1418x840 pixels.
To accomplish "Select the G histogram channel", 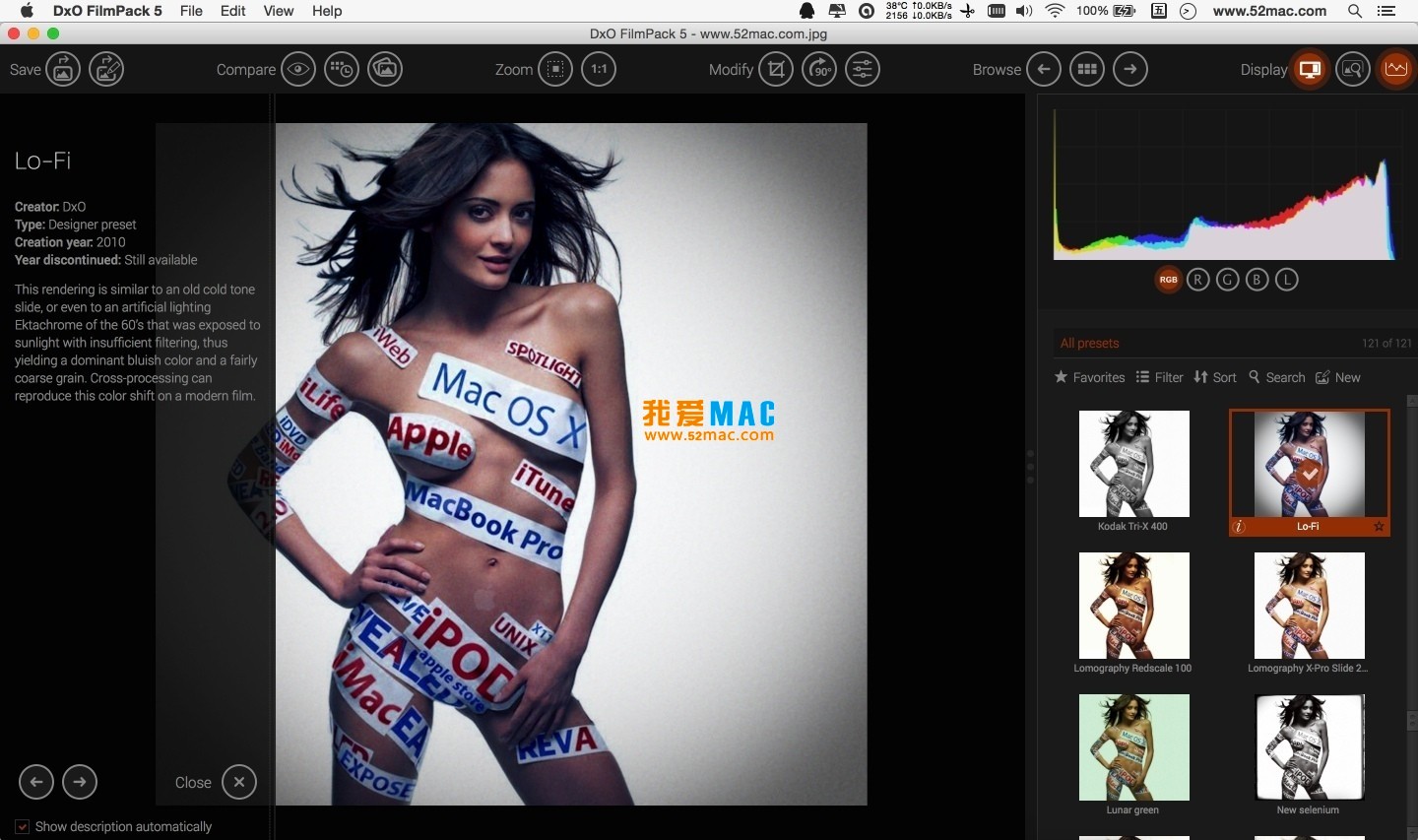I will [1227, 280].
